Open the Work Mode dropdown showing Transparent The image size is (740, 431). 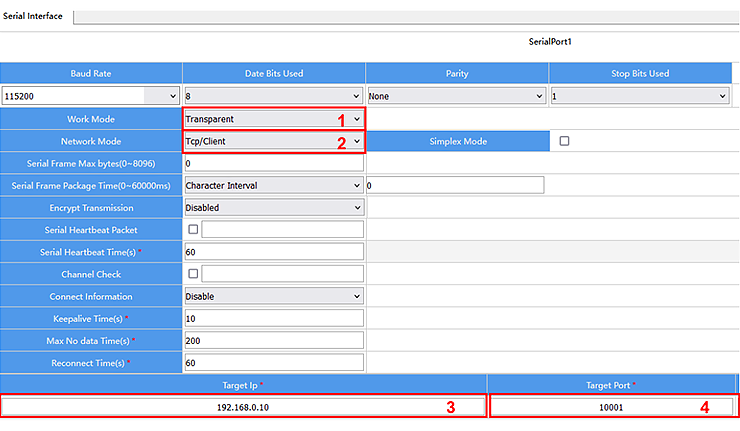[x=273, y=119]
